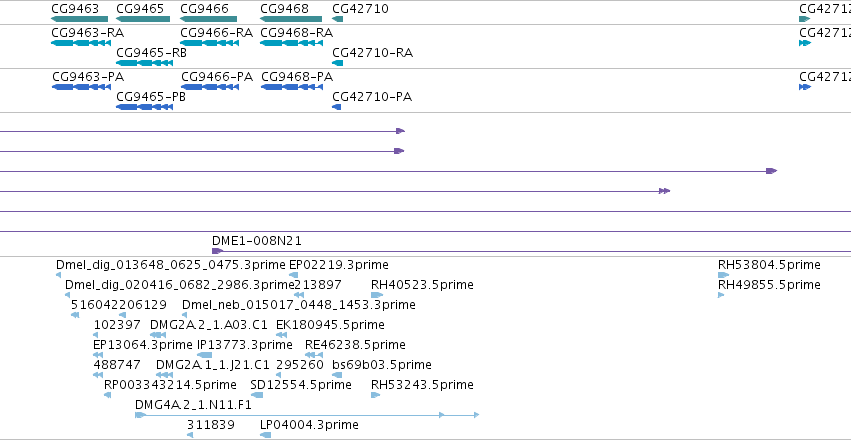
Task: Click the EP13064.3prime label
Action: [x=143, y=345]
